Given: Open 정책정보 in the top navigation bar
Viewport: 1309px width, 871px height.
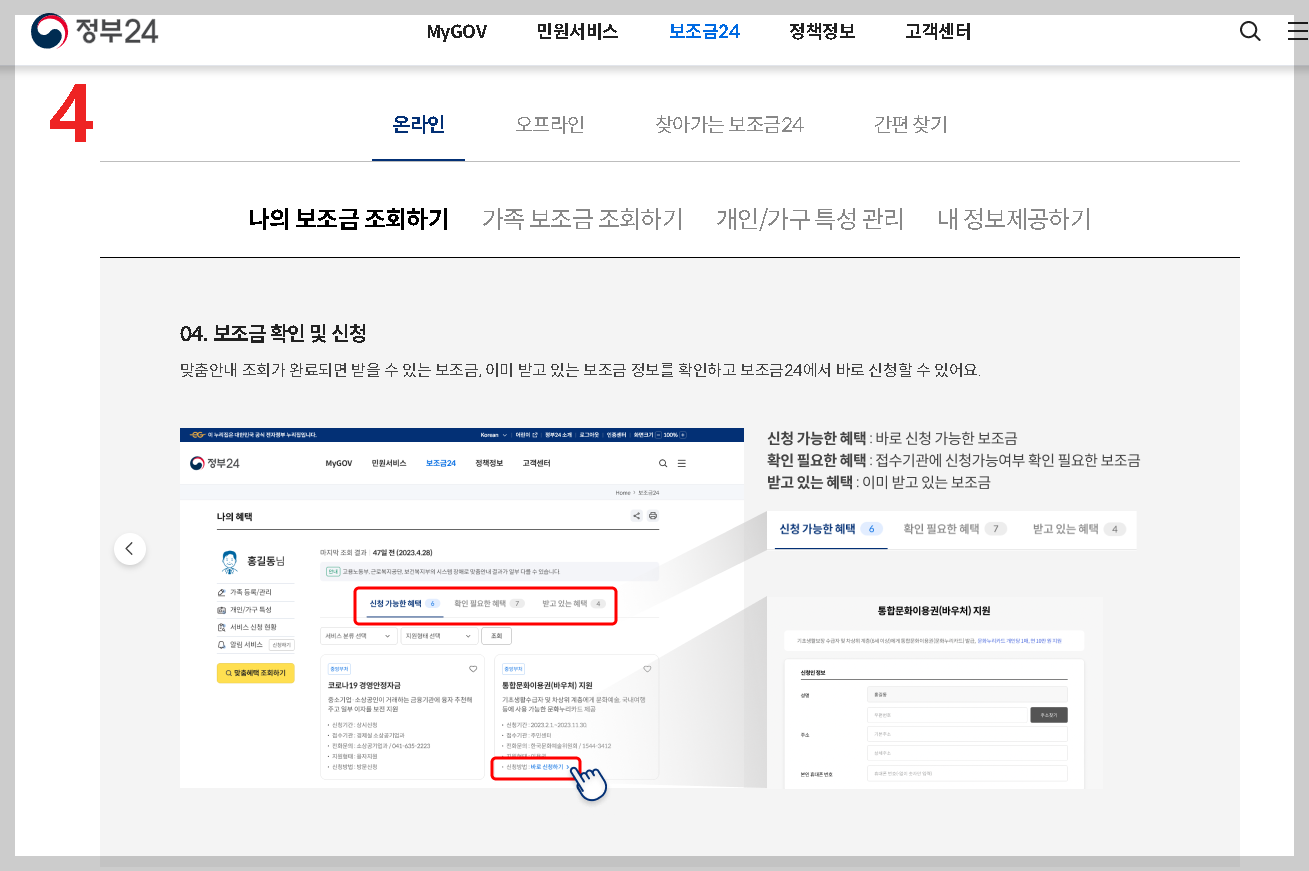Looking at the screenshot, I should 822,31.
